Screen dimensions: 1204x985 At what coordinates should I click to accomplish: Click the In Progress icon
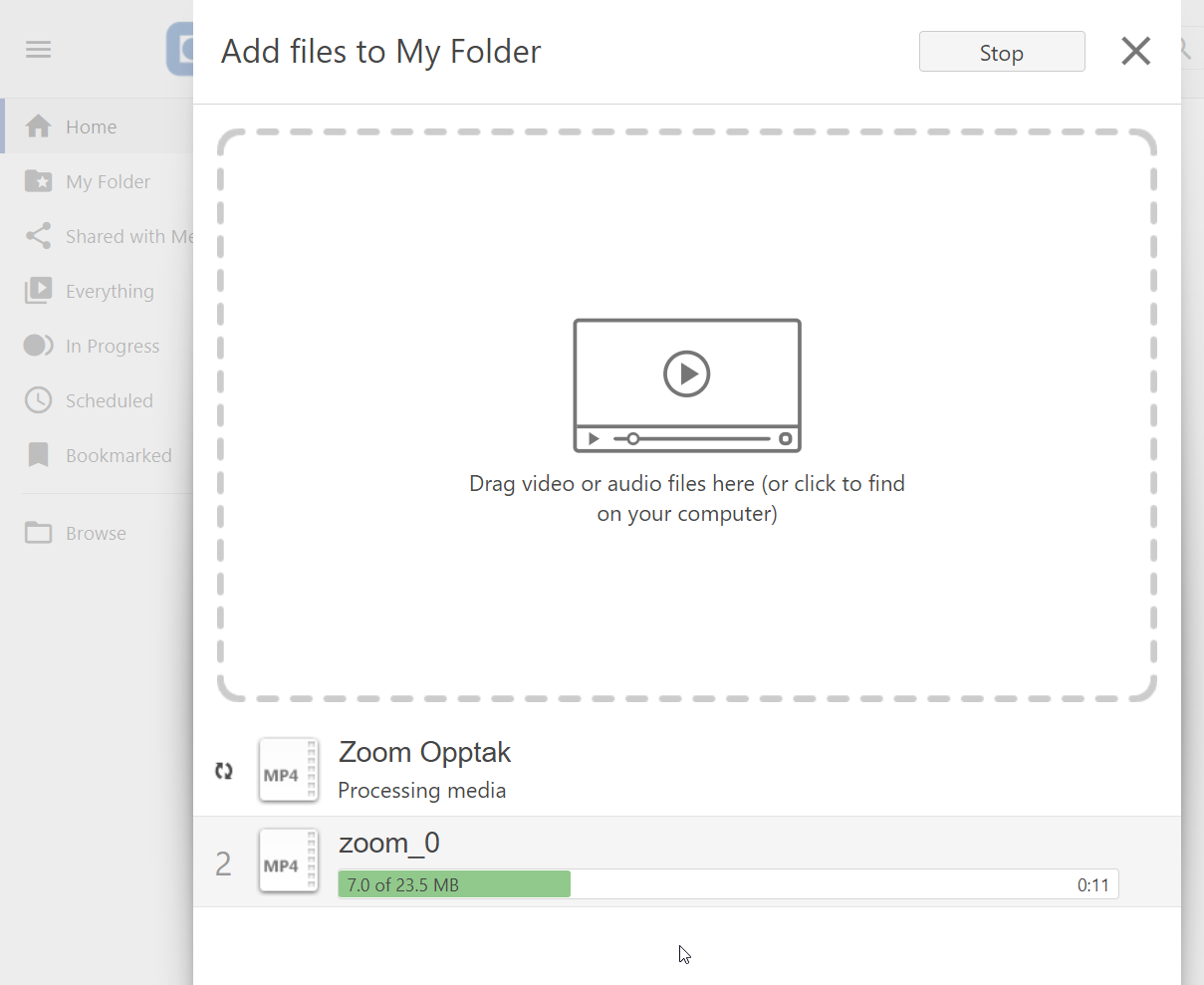39,346
